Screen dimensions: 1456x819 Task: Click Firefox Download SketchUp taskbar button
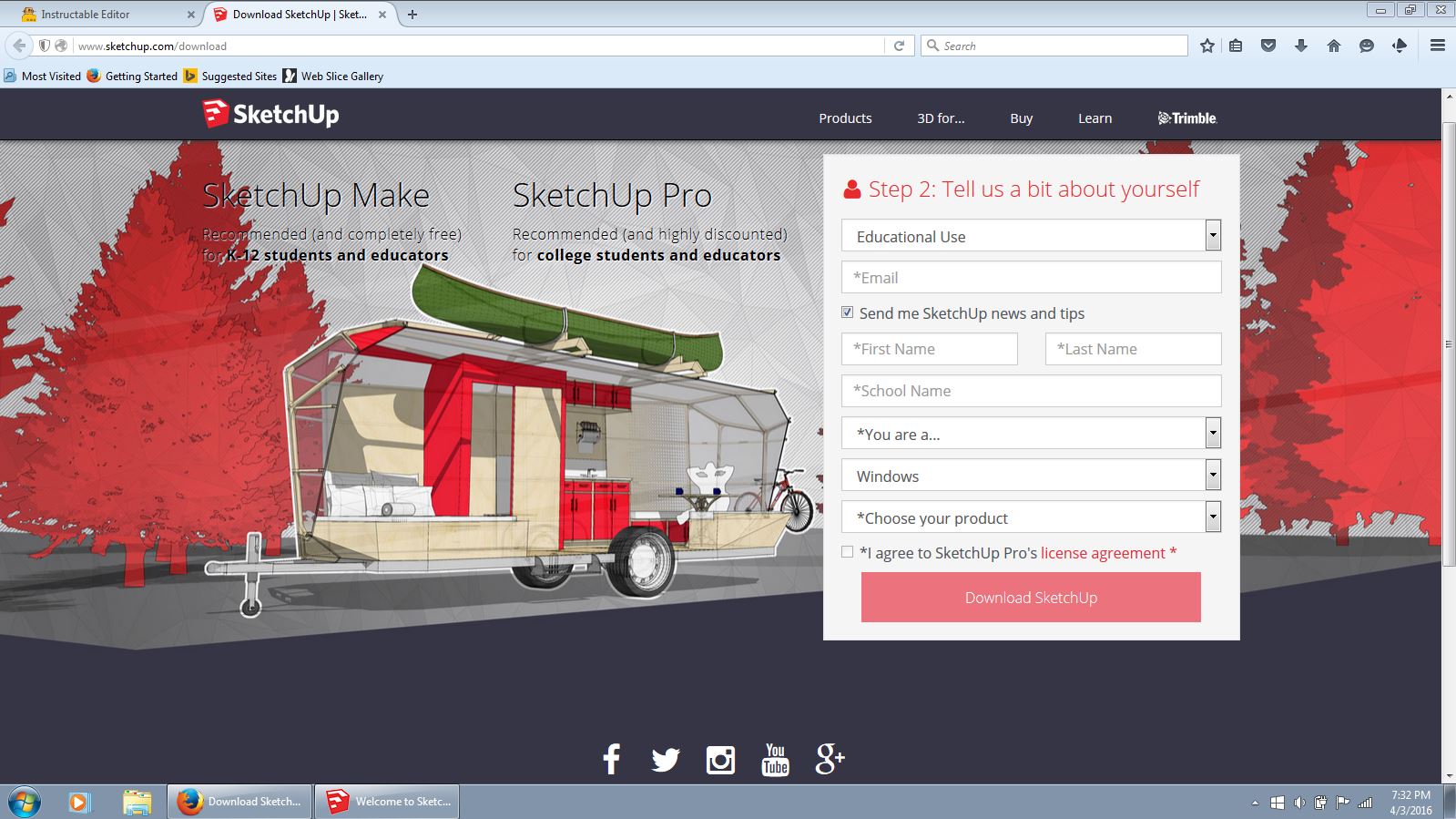[239, 802]
